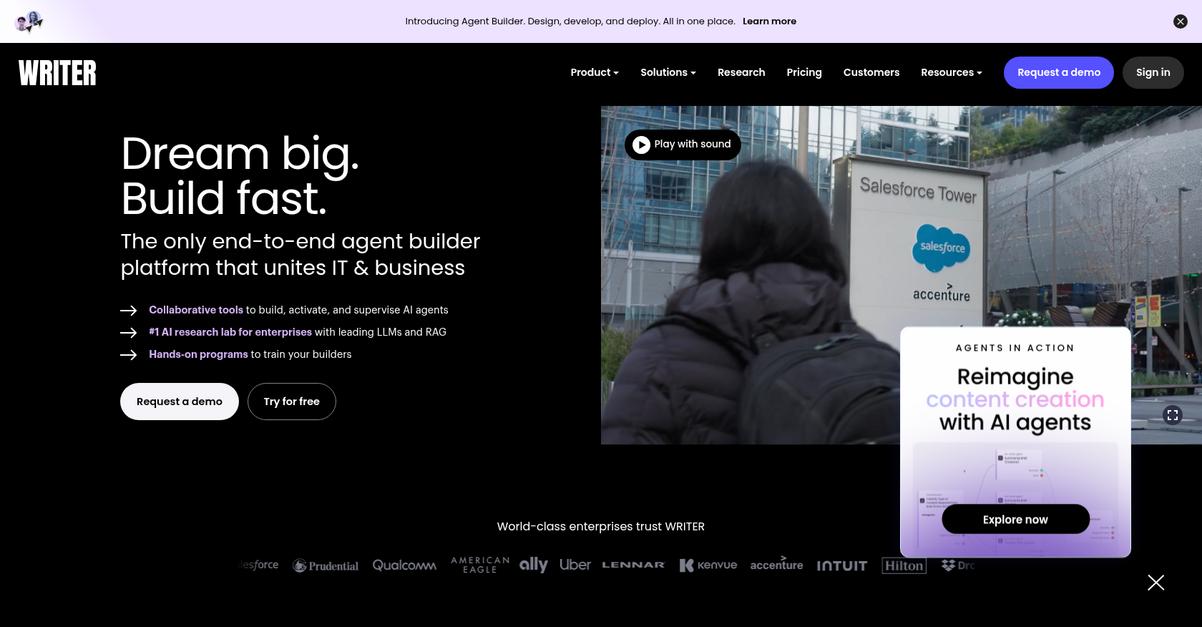This screenshot has width=1202, height=627.
Task: Click the #1 AI research lab text
Action: [230, 332]
